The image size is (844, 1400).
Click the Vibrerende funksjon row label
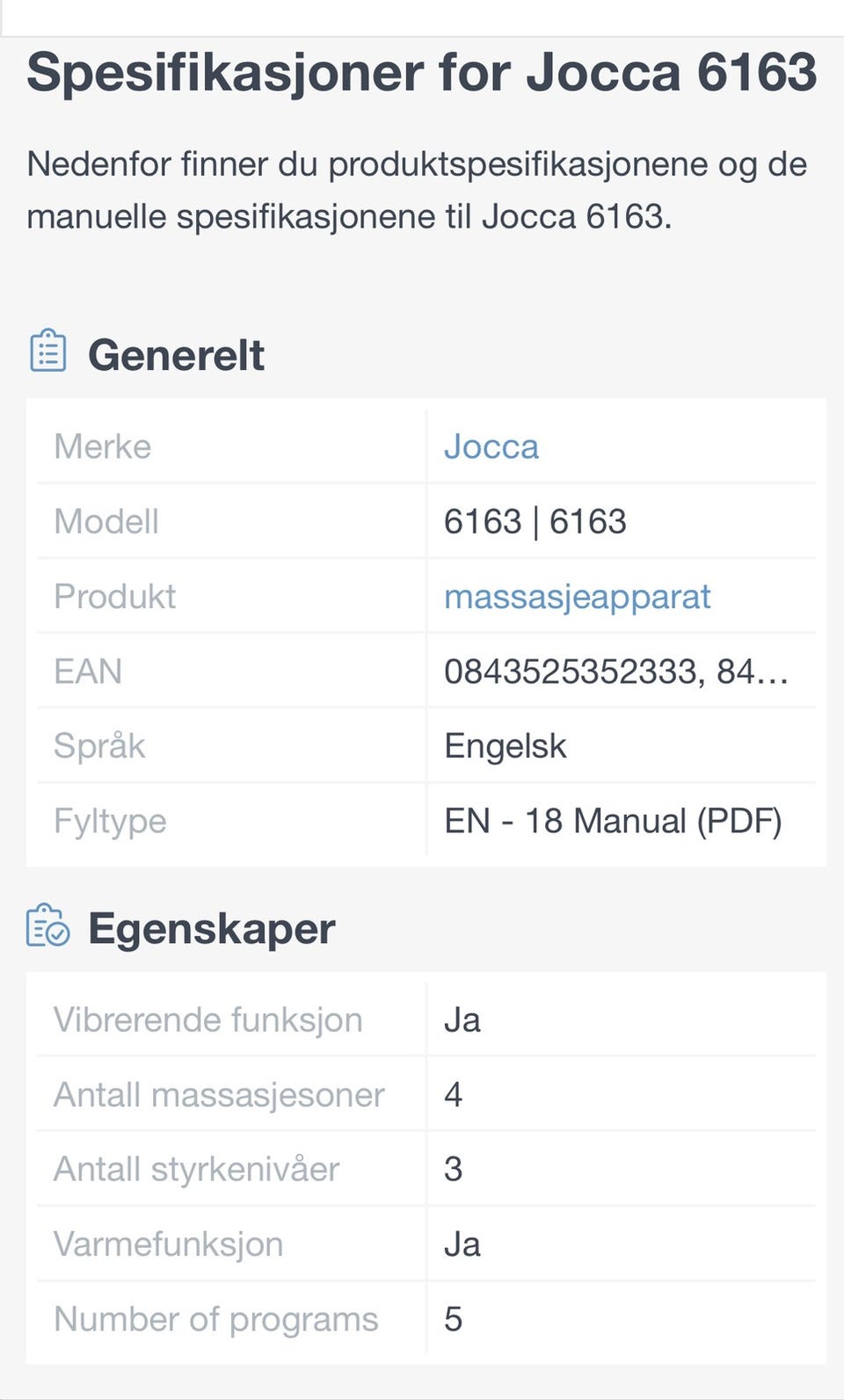(208, 1019)
